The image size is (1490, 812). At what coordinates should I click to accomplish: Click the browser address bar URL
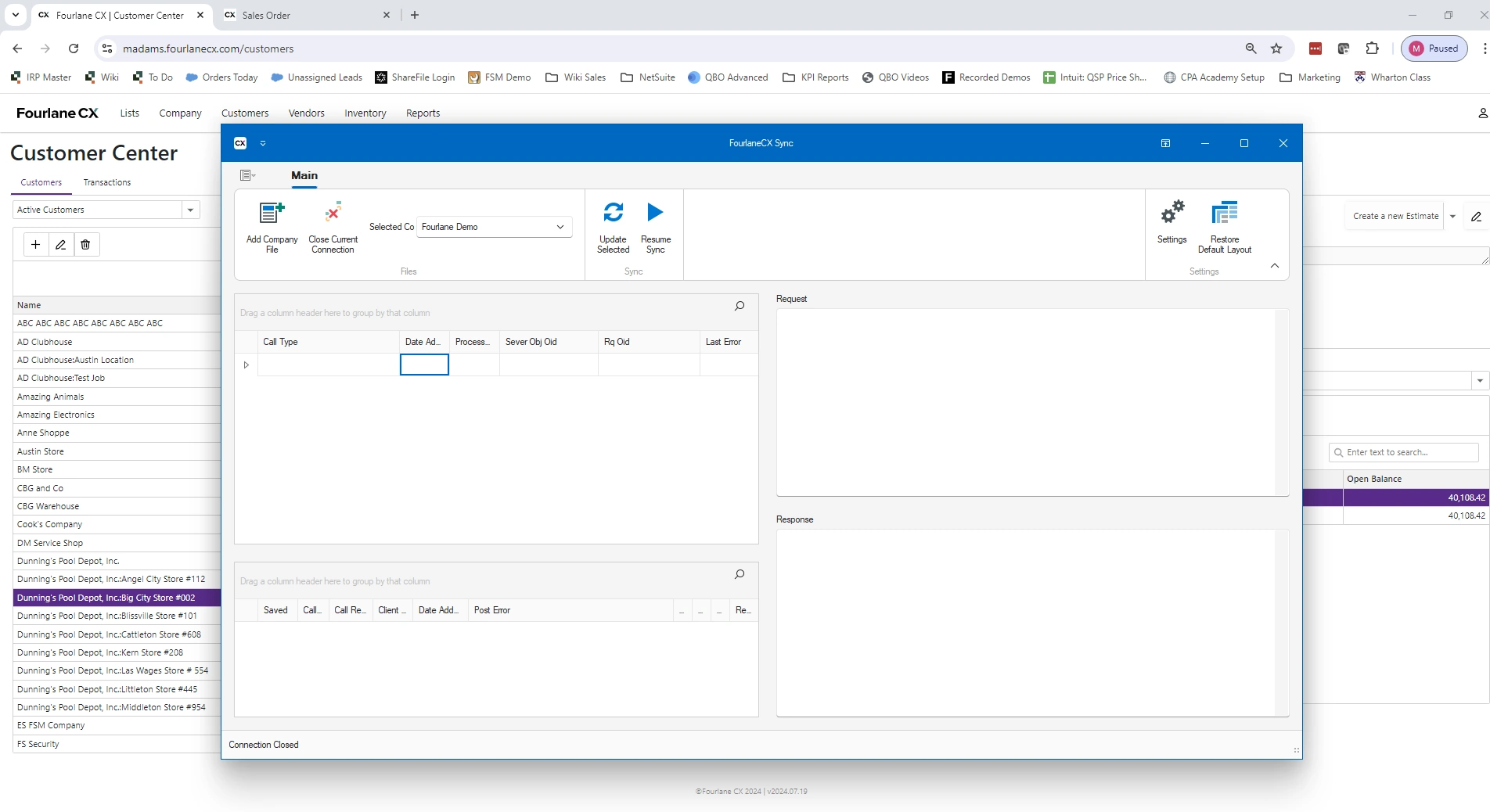(208, 49)
